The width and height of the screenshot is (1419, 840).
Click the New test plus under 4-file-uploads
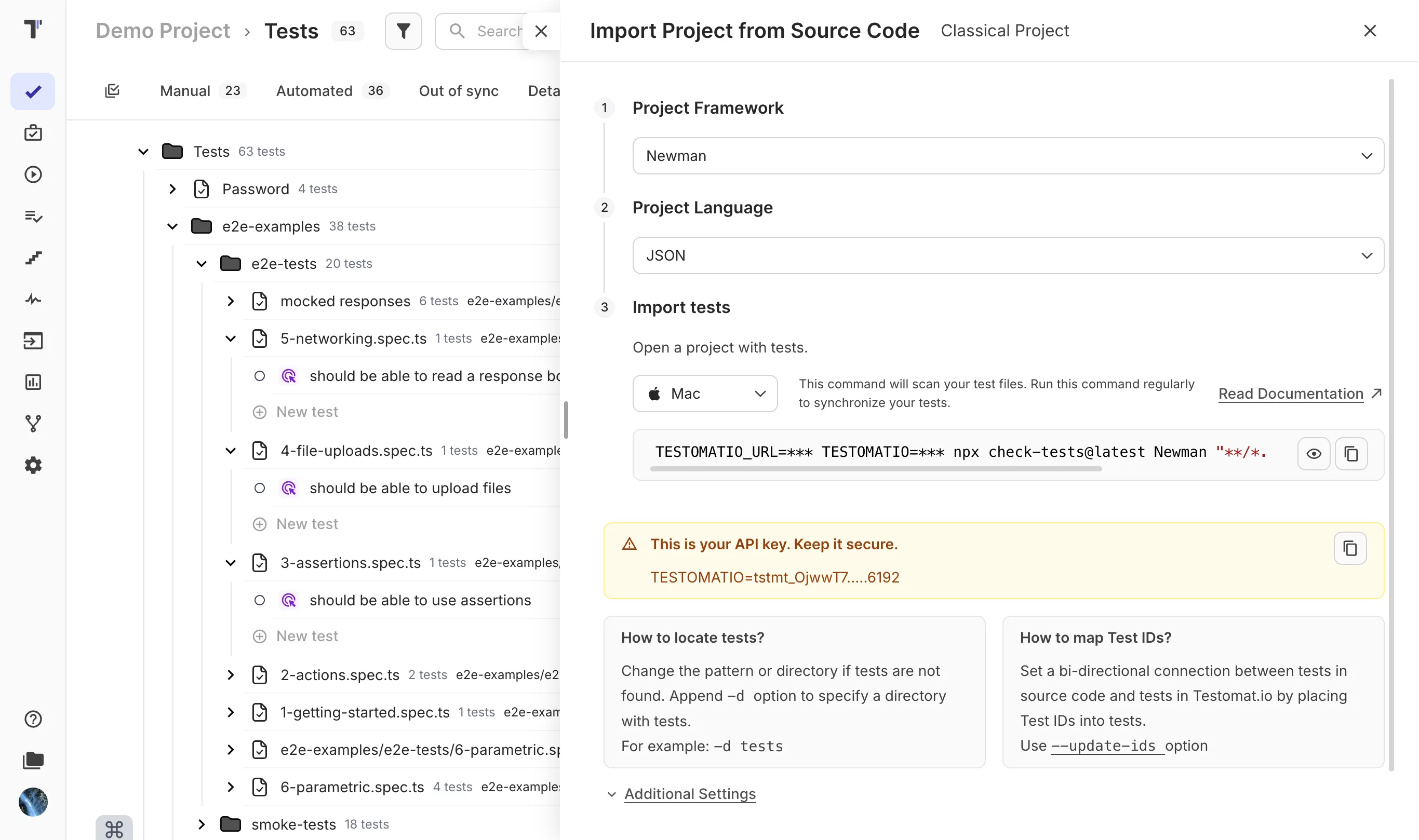coord(259,524)
